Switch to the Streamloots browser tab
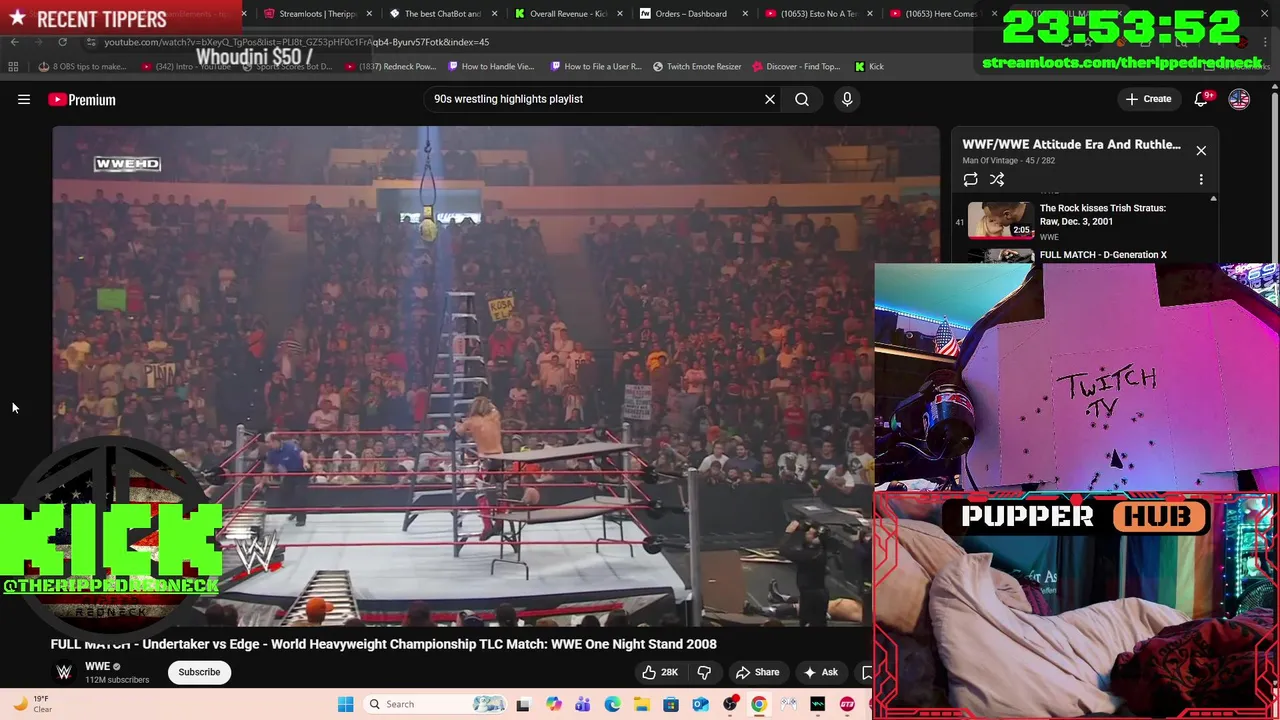 click(x=317, y=14)
